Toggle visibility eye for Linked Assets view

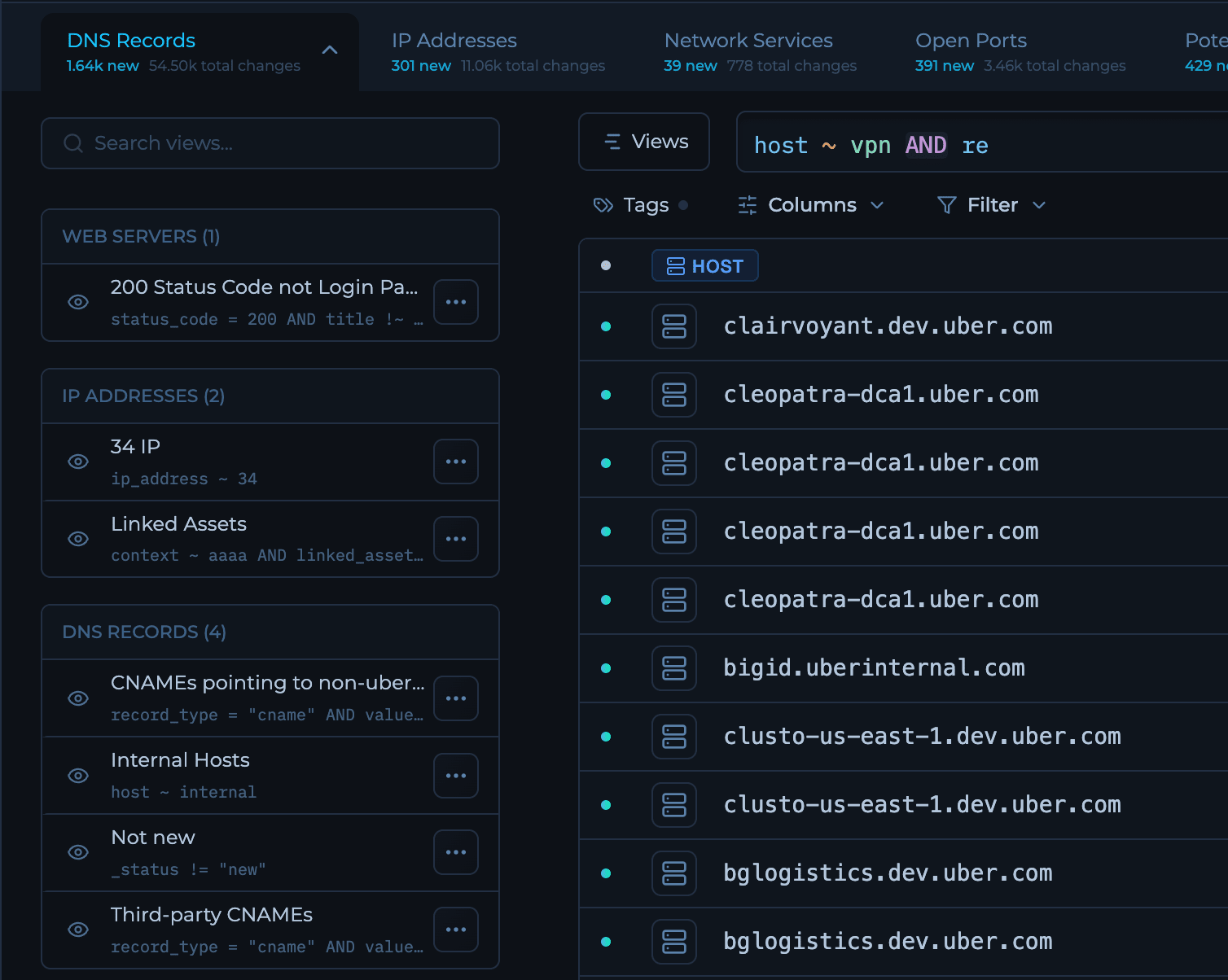pos(78,539)
